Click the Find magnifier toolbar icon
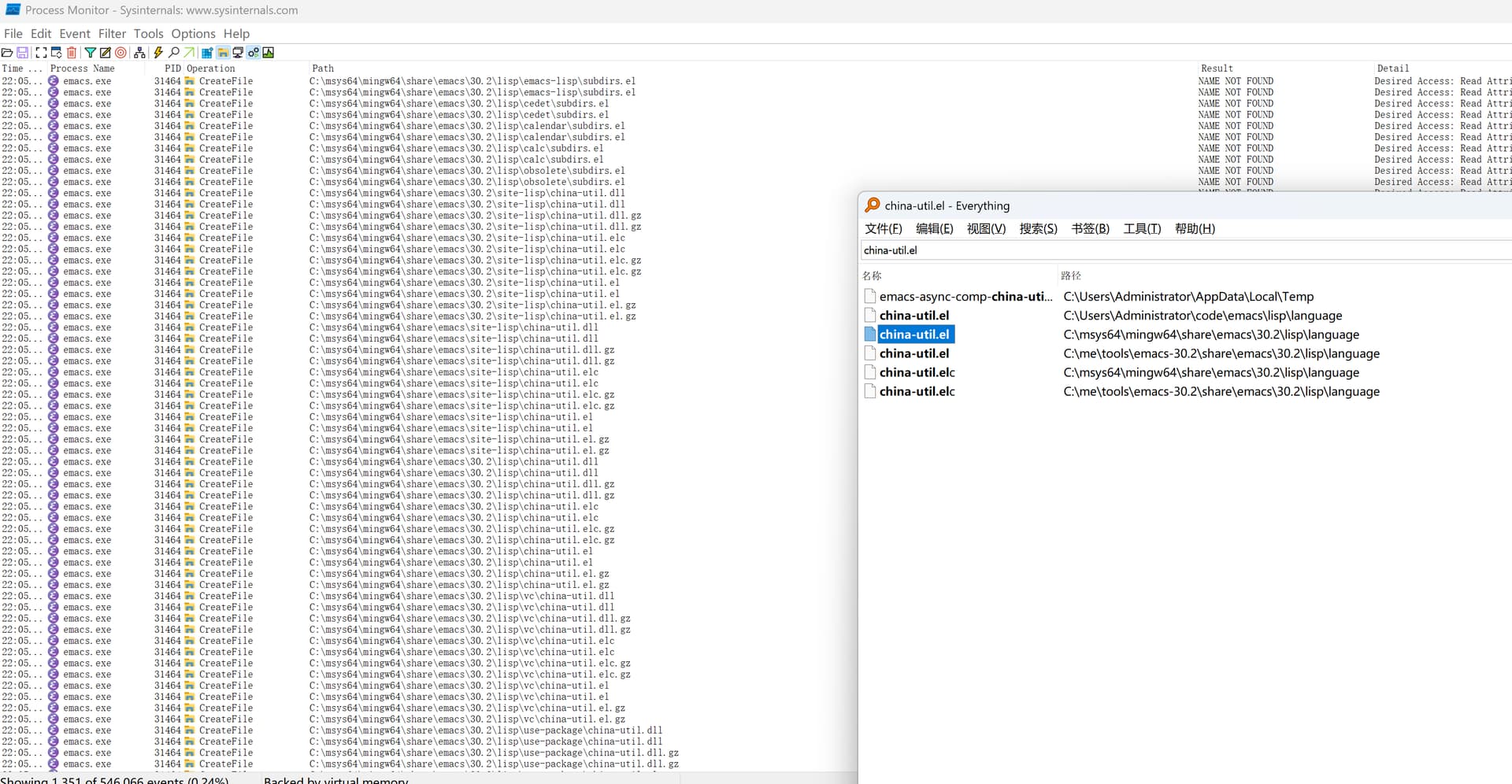This screenshot has height=784, width=1512. tap(174, 53)
